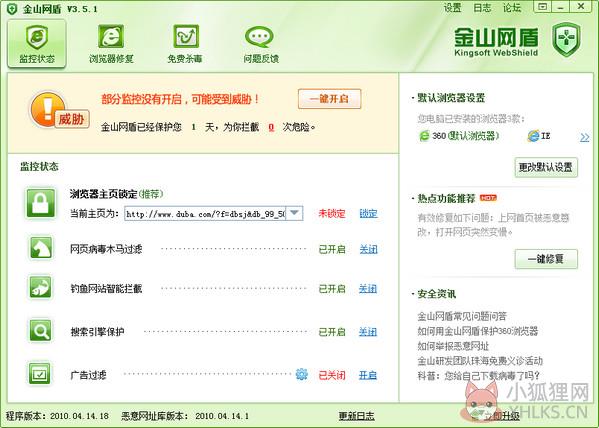This screenshot has height=428, width=599.
Task: Expand the homepage URL dropdown arrow
Action: tap(294, 213)
